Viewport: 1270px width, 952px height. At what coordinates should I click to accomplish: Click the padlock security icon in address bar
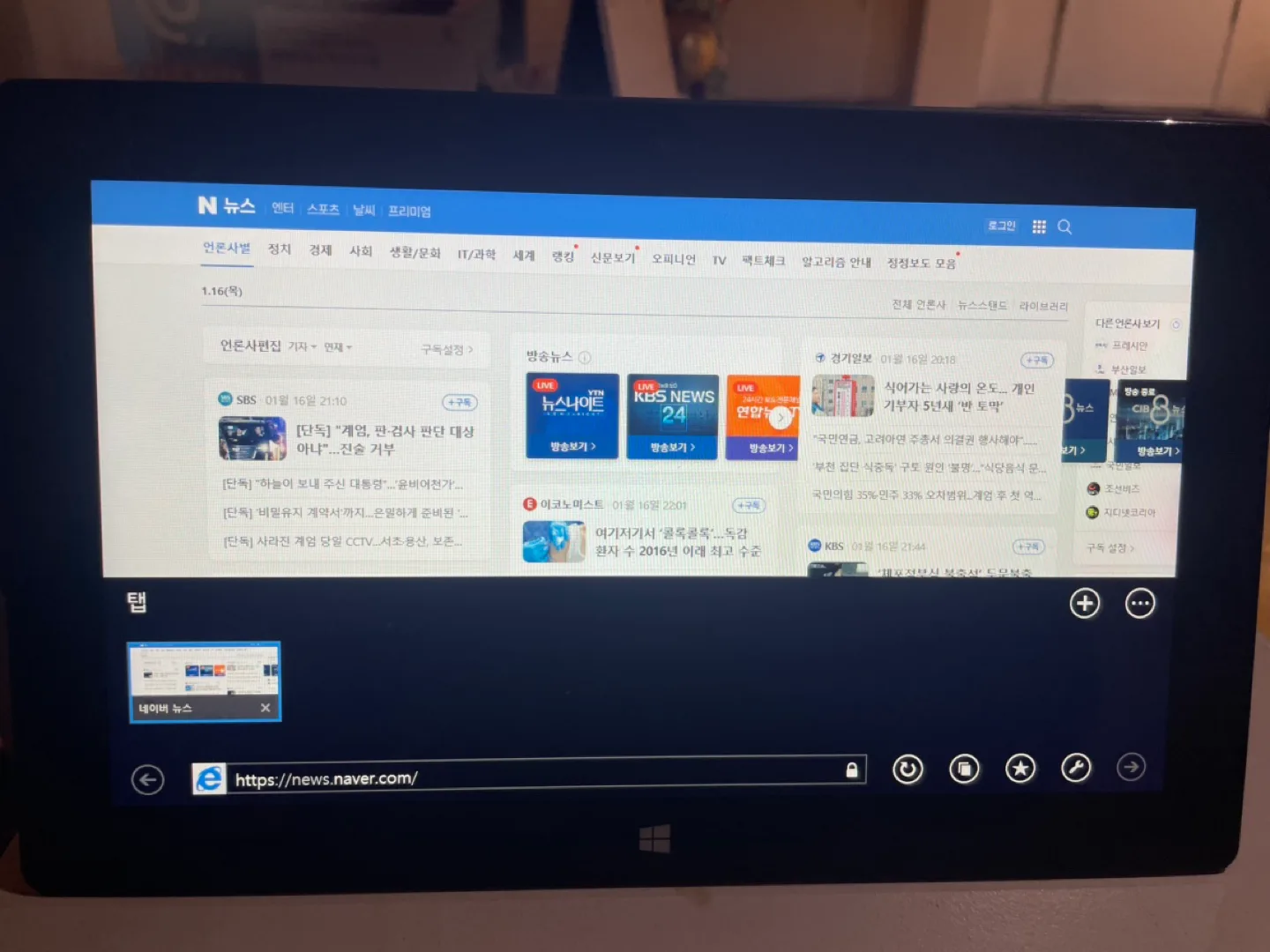[x=852, y=770]
